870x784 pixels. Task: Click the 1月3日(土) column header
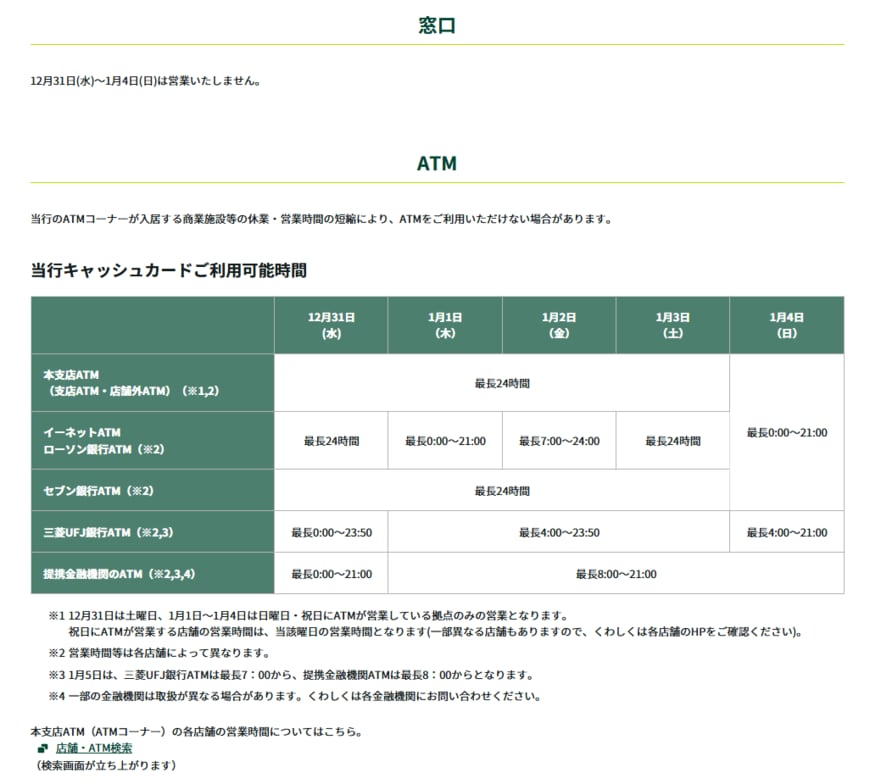(672, 324)
